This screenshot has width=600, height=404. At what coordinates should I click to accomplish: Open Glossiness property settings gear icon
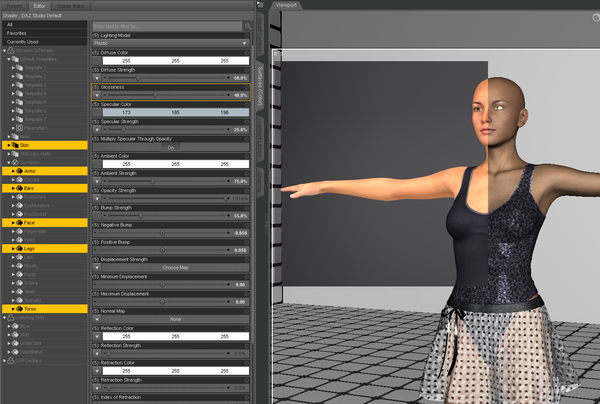[x=247, y=87]
